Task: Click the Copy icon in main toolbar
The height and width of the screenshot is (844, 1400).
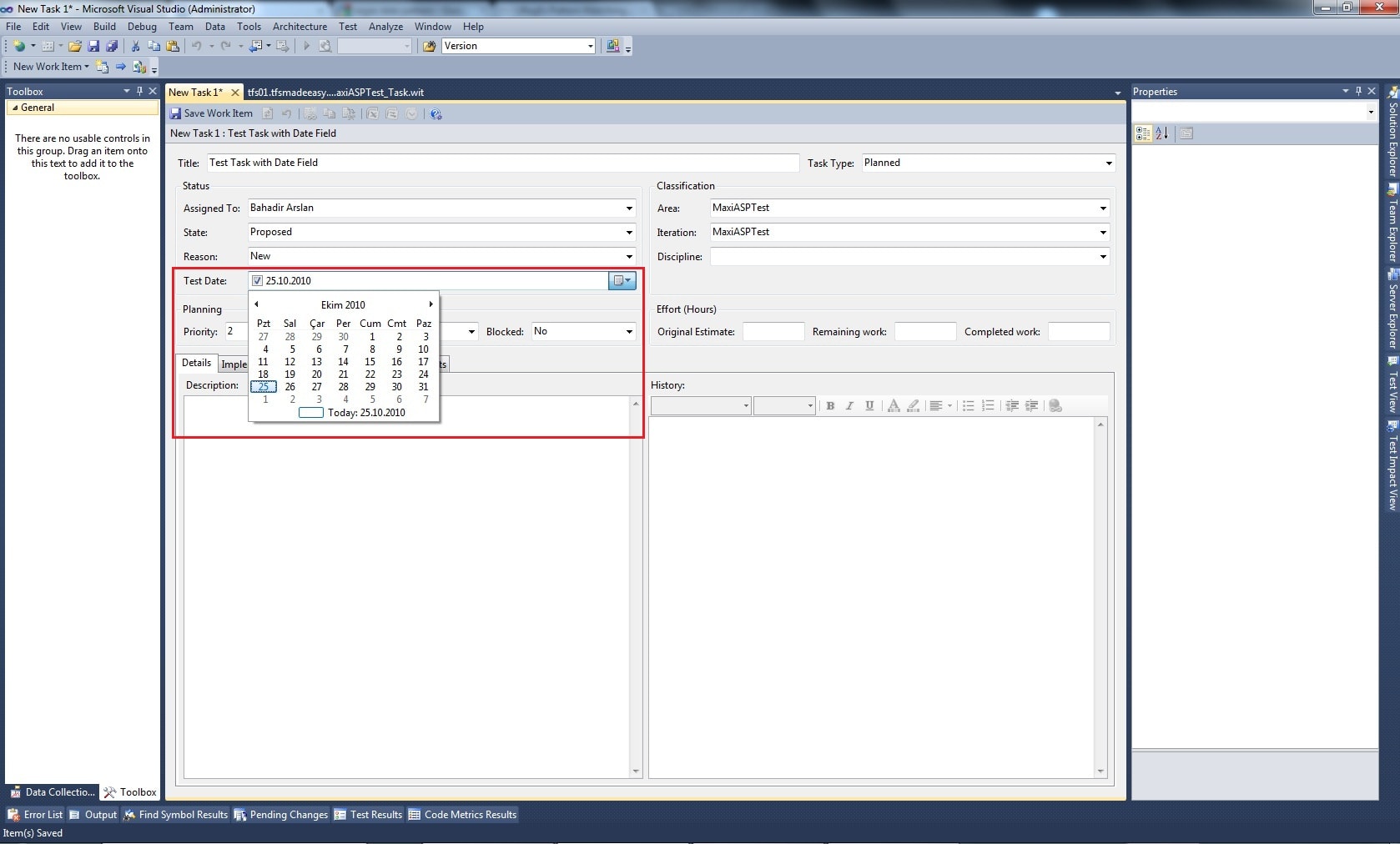Action: pos(154,46)
